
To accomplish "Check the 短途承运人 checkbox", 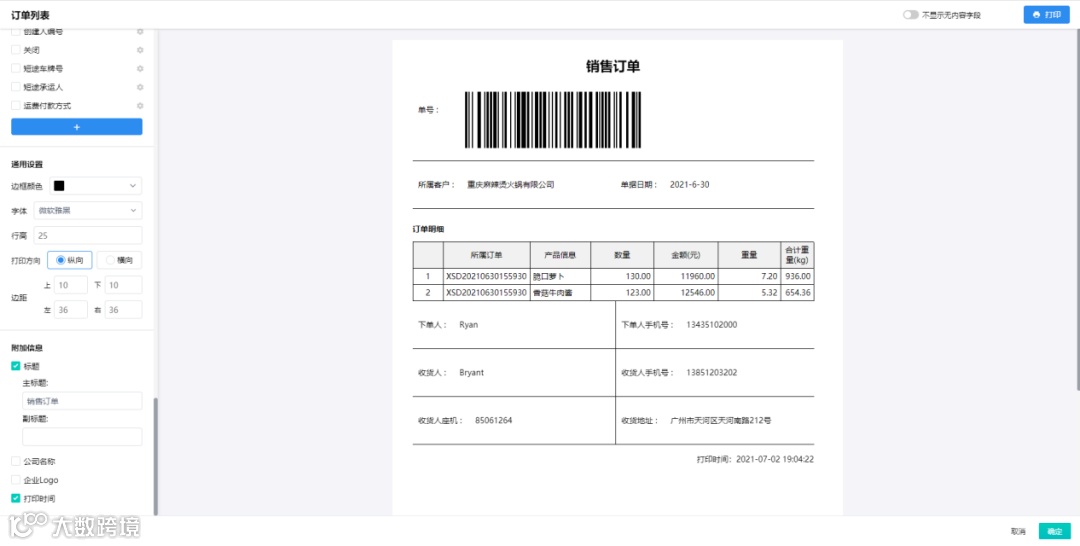I will pyautogui.click(x=16, y=87).
